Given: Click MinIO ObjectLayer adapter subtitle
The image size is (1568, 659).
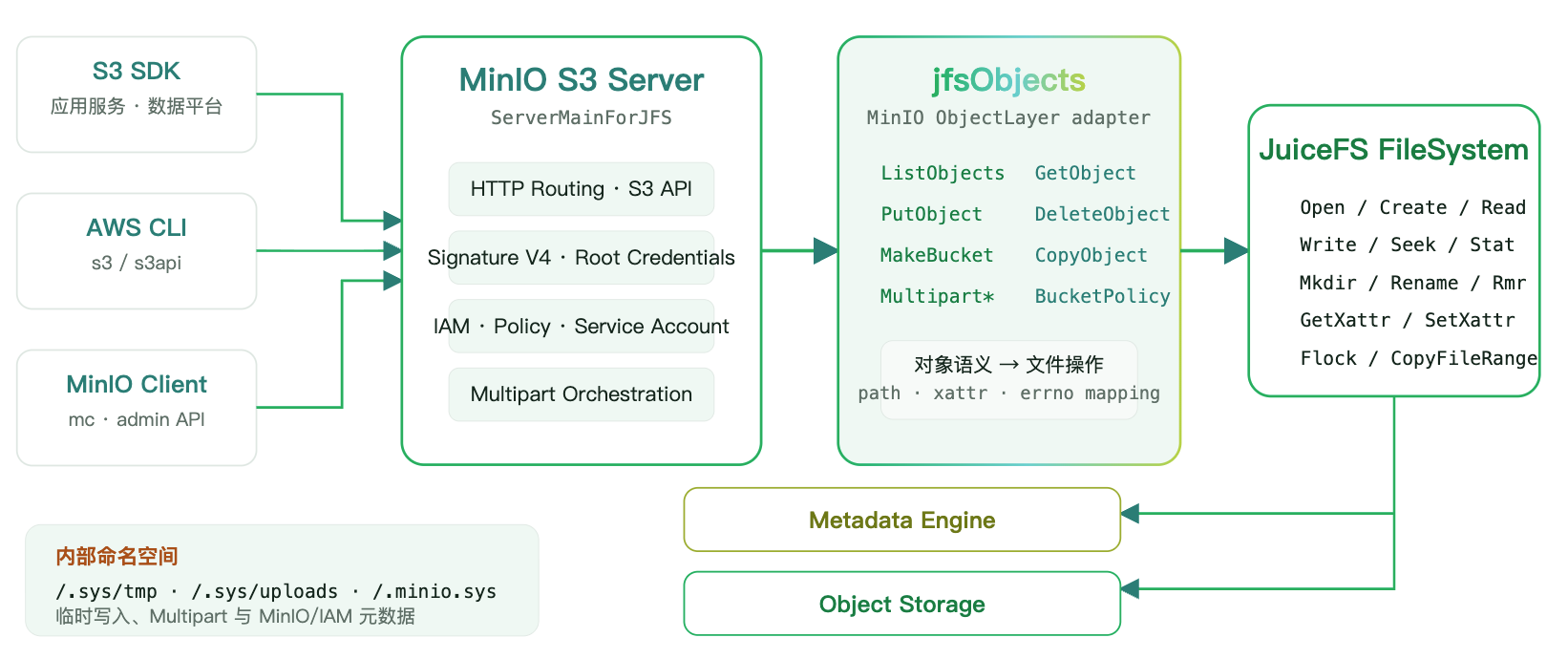Looking at the screenshot, I should (x=1009, y=117).
